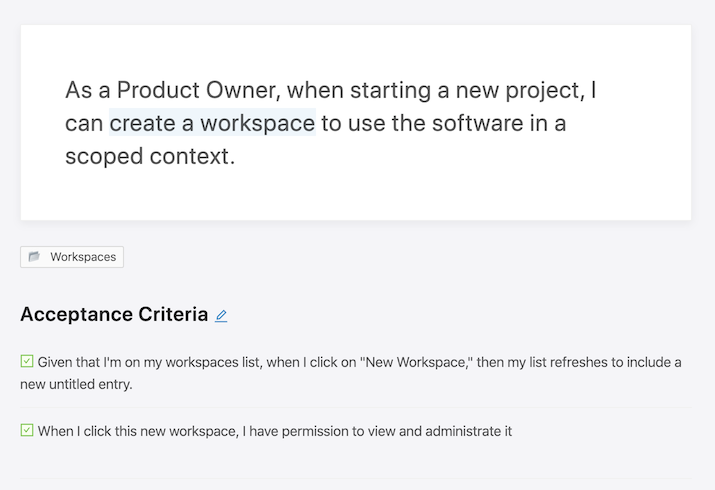Image resolution: width=715 pixels, height=490 pixels.
Task: Click the folder icon in the Workspaces tag
Action: (34, 257)
